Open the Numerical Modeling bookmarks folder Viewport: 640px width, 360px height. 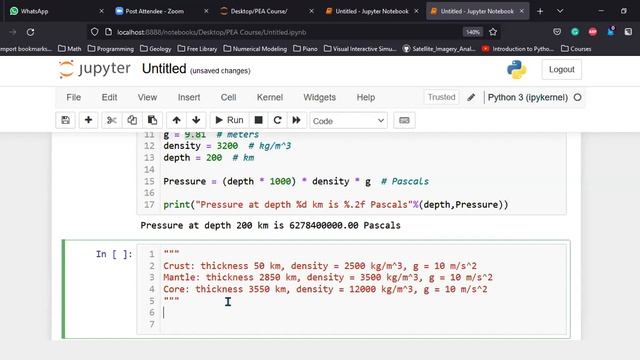tap(255, 49)
